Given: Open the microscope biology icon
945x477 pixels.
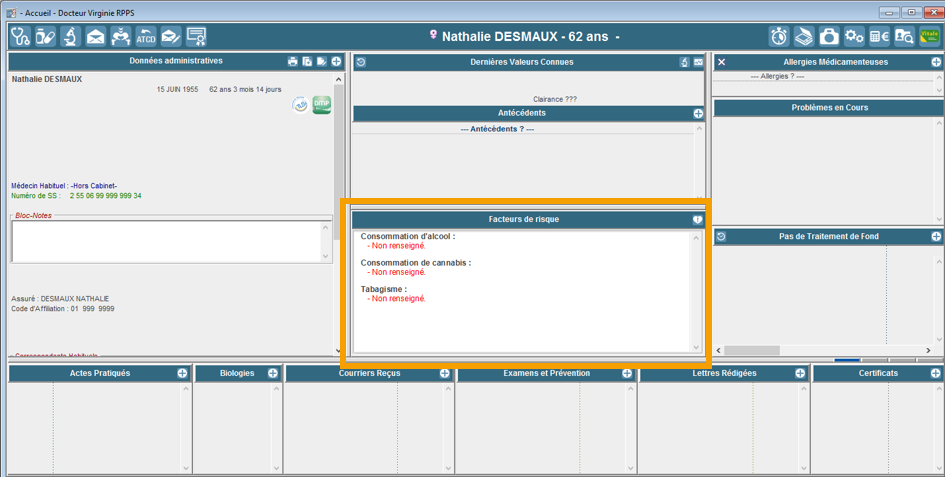Looking at the screenshot, I should [x=70, y=37].
